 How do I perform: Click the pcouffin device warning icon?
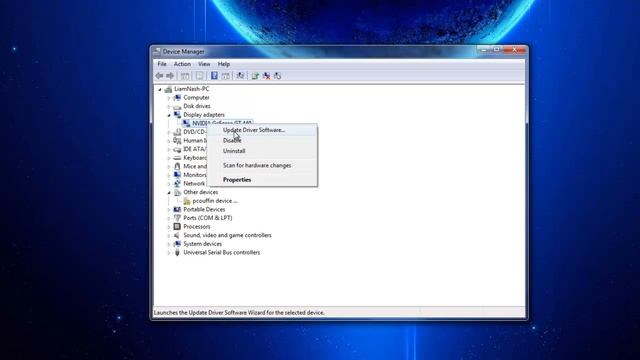coord(187,201)
